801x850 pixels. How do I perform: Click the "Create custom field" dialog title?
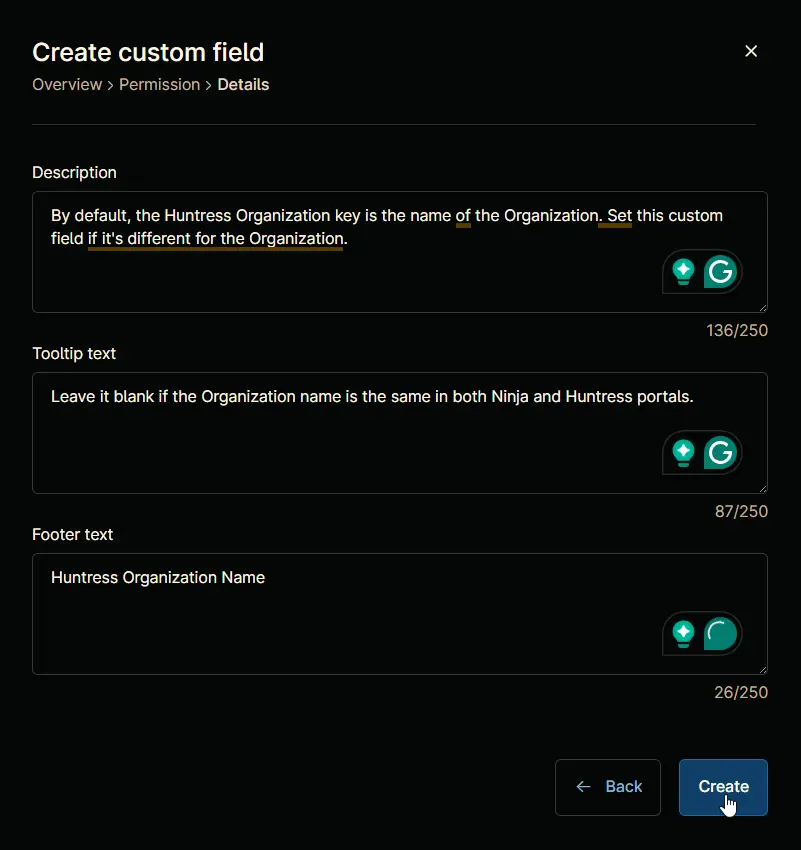tap(148, 53)
